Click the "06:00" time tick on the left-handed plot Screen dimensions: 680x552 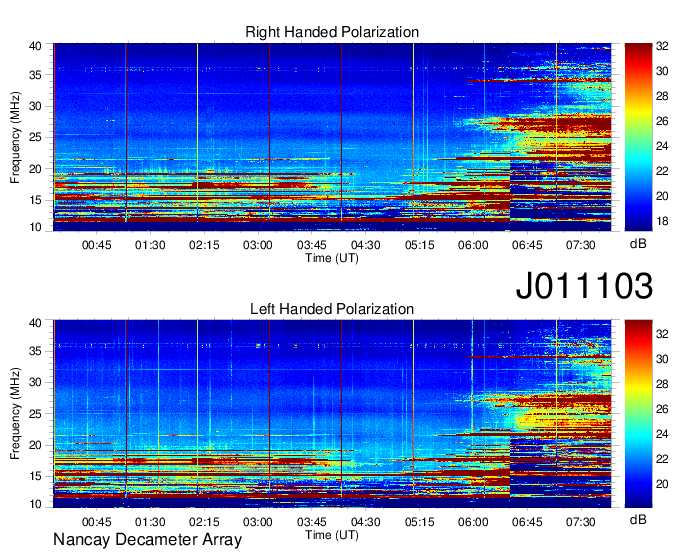[x=473, y=522]
